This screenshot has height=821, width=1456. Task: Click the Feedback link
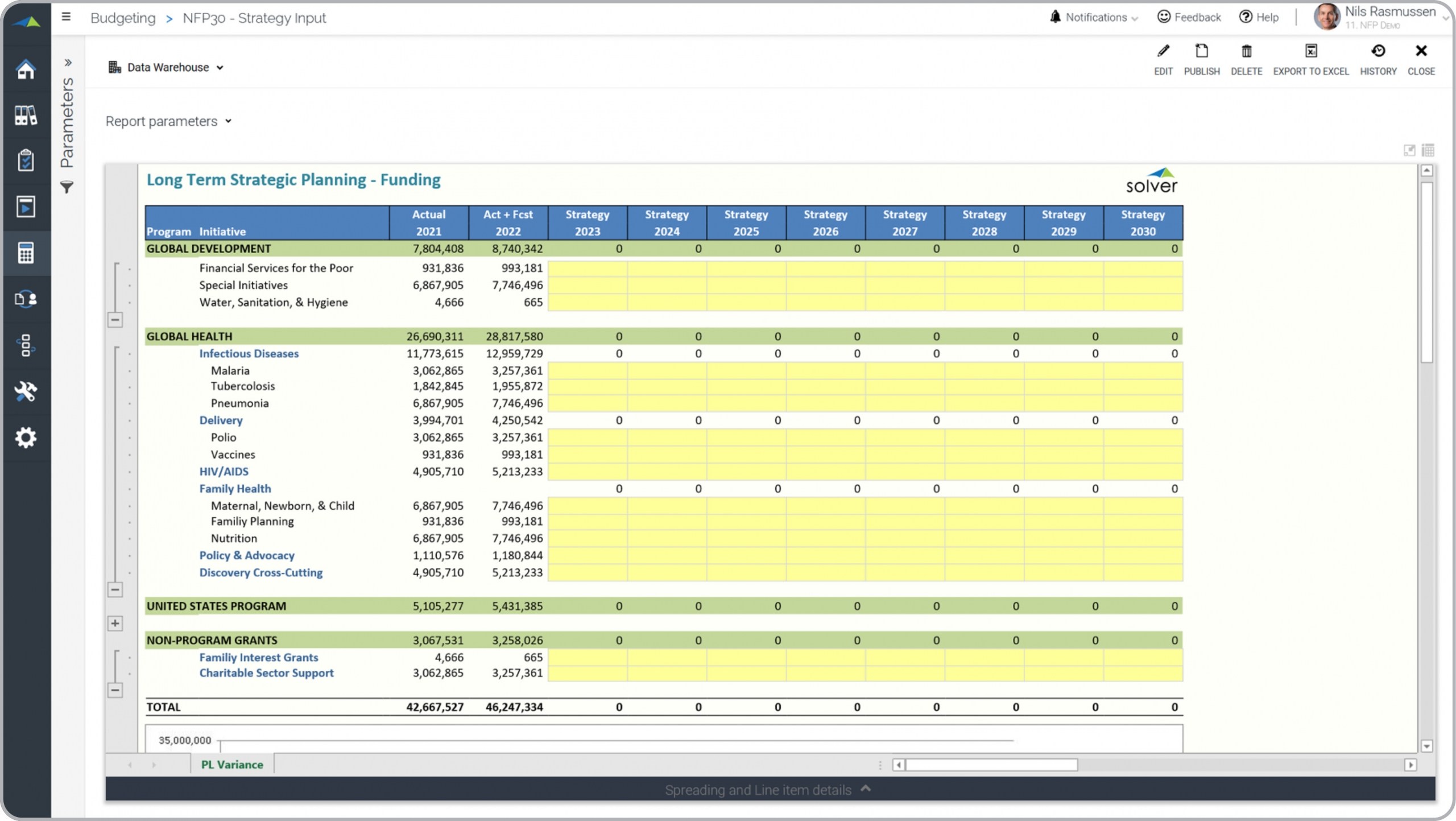[1189, 18]
